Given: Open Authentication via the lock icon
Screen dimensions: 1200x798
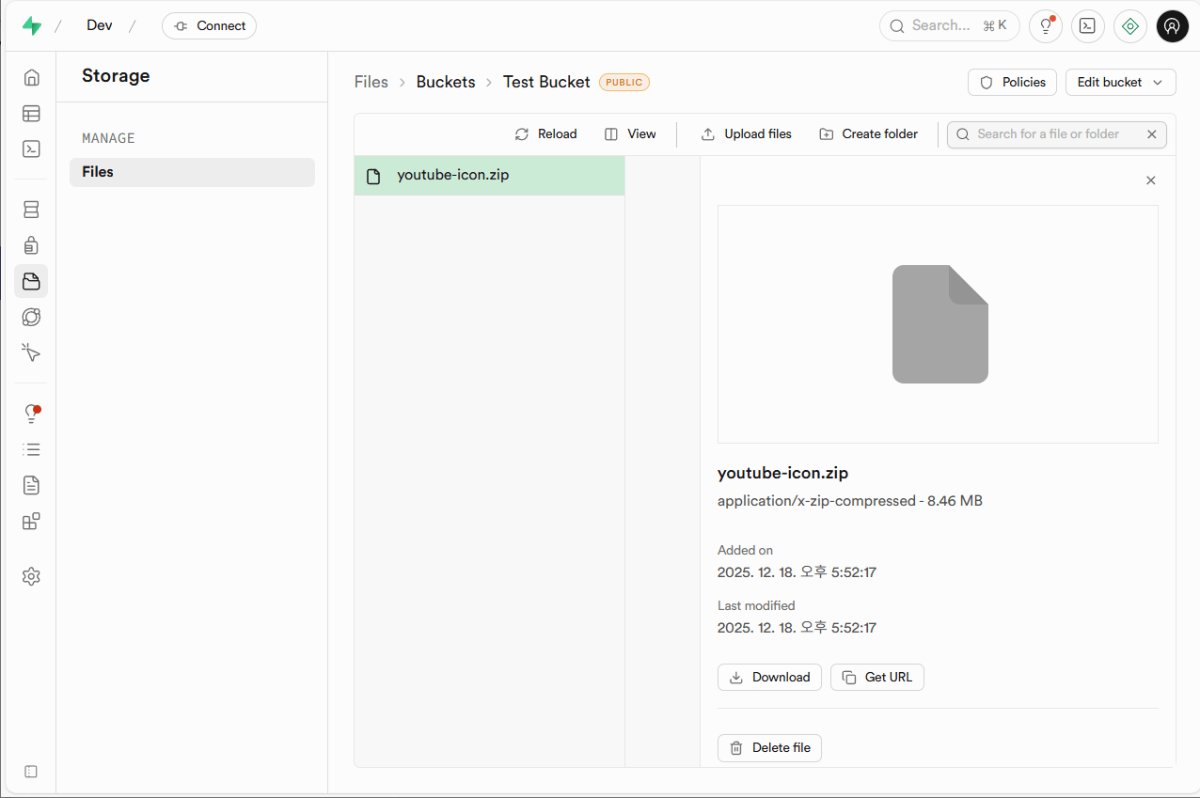Looking at the screenshot, I should click(x=31, y=245).
